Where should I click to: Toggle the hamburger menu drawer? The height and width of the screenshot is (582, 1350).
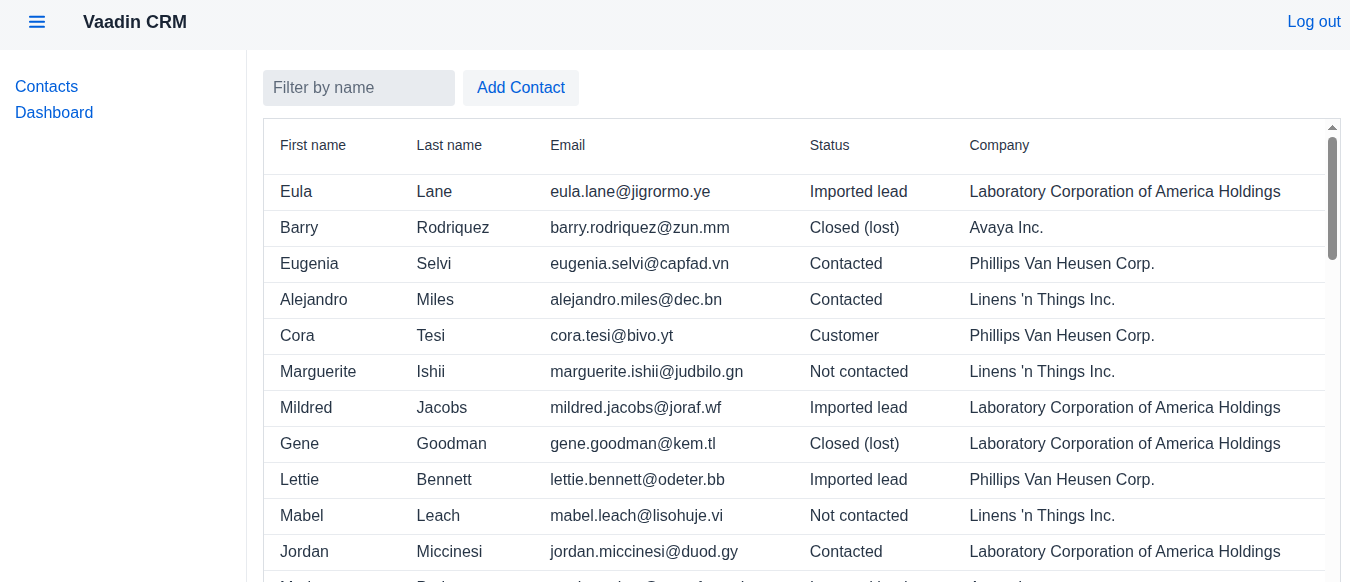(x=37, y=22)
